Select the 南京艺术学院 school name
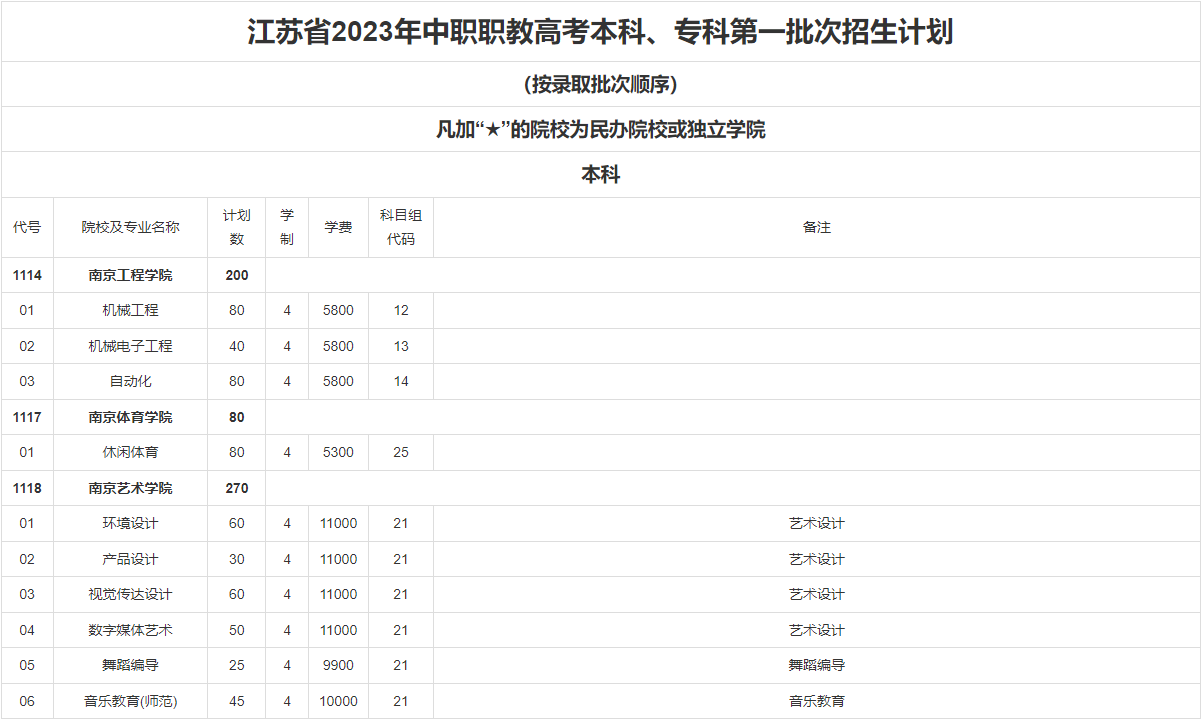This screenshot has width=1202, height=719. coord(130,488)
